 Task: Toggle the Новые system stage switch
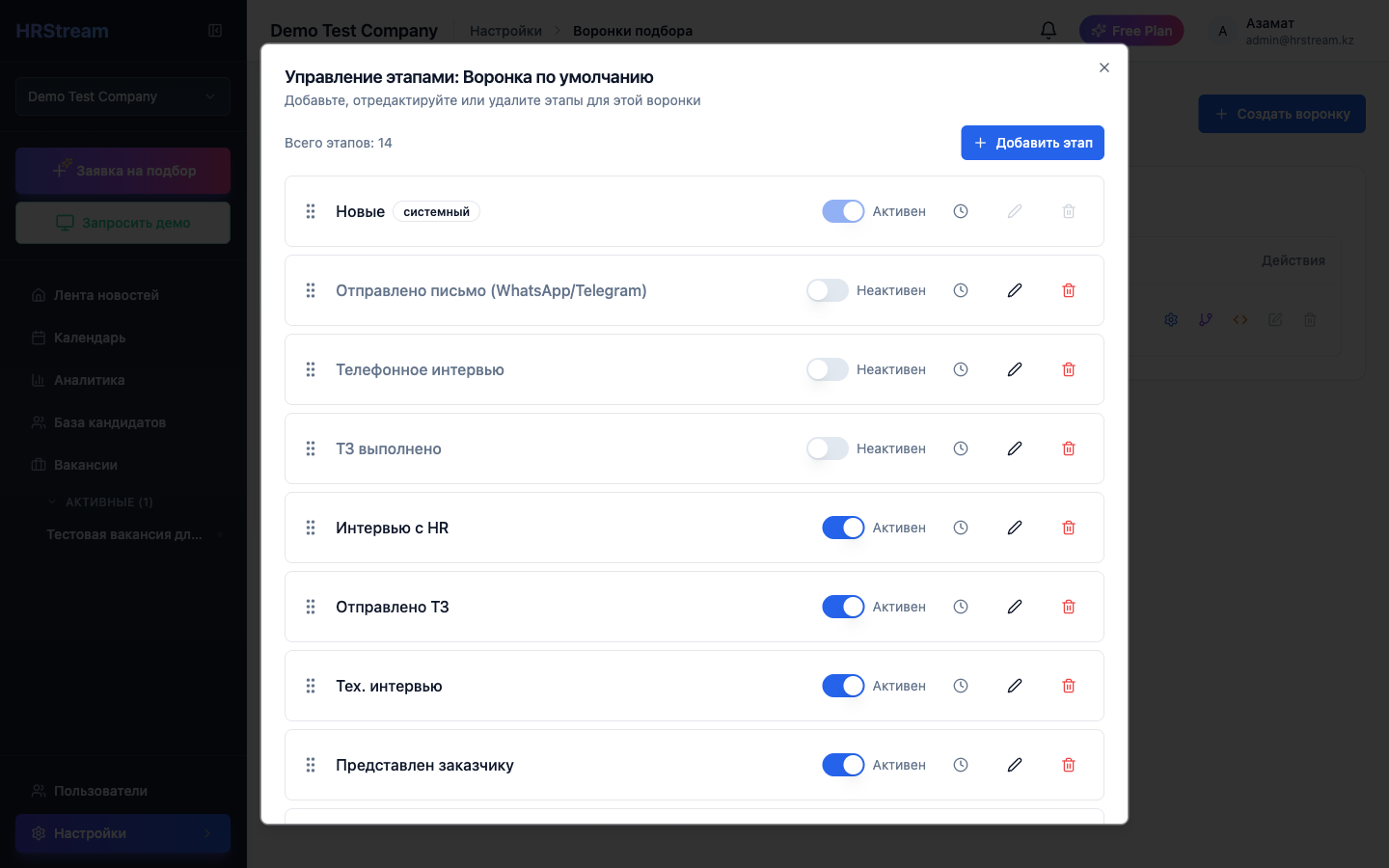tap(843, 211)
